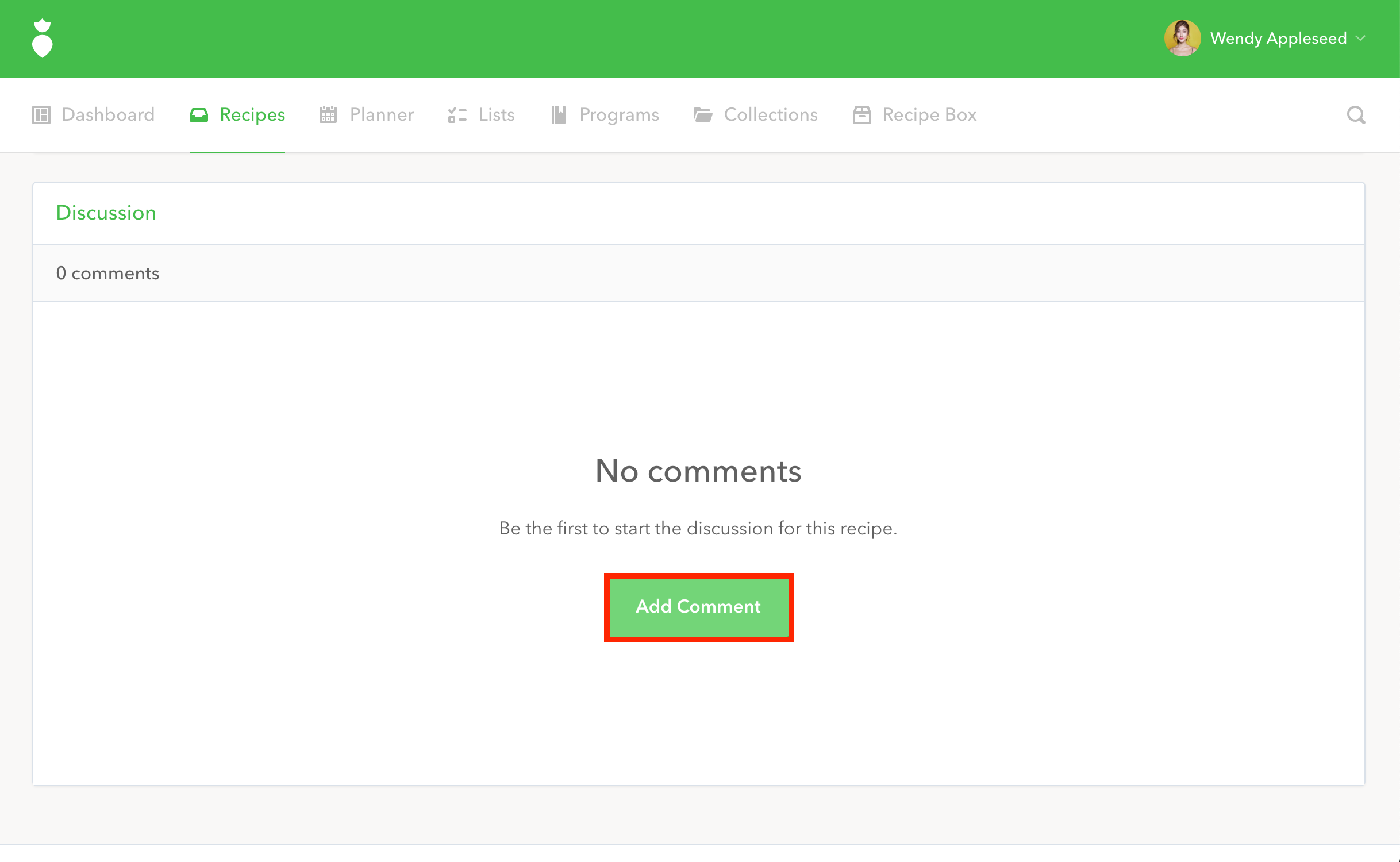Switch to the Planner tab
Viewport: 1400px width, 862px height.
[382, 115]
